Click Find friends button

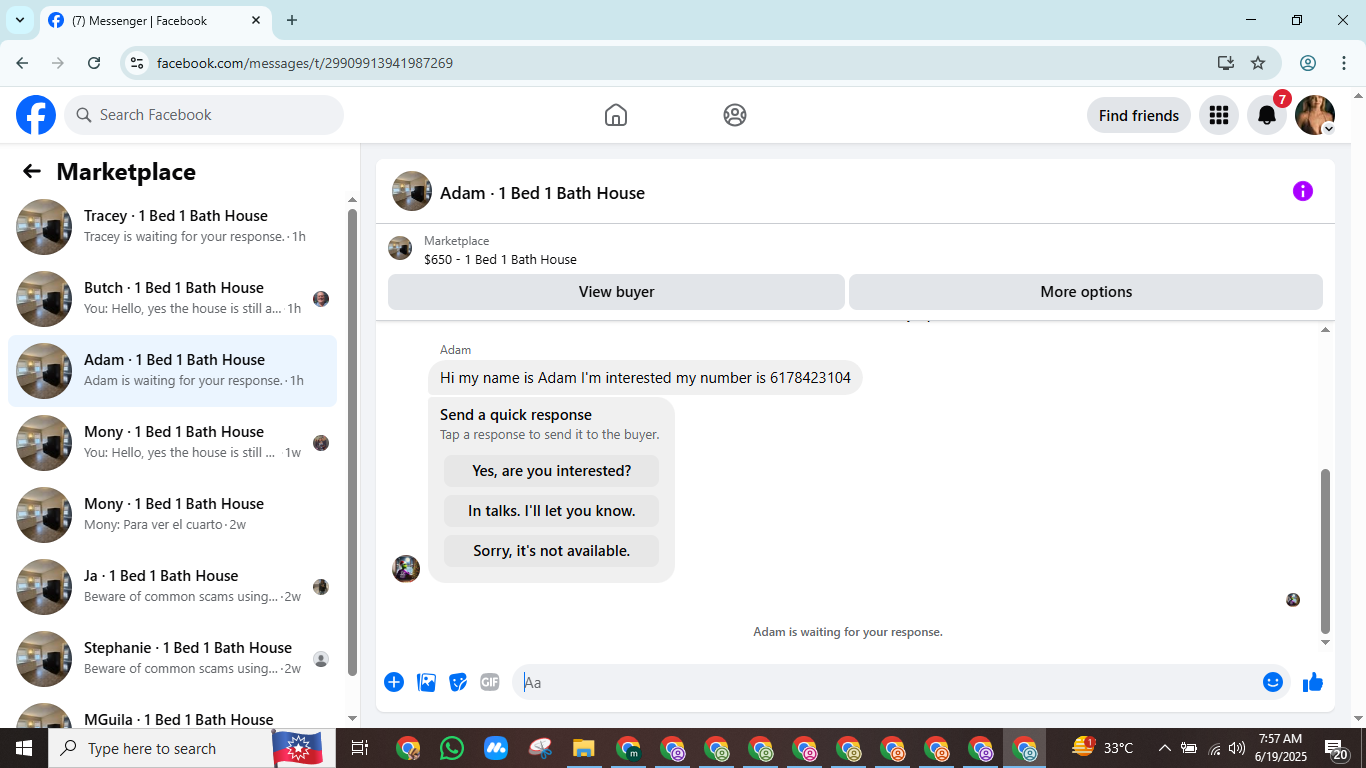coord(1139,115)
